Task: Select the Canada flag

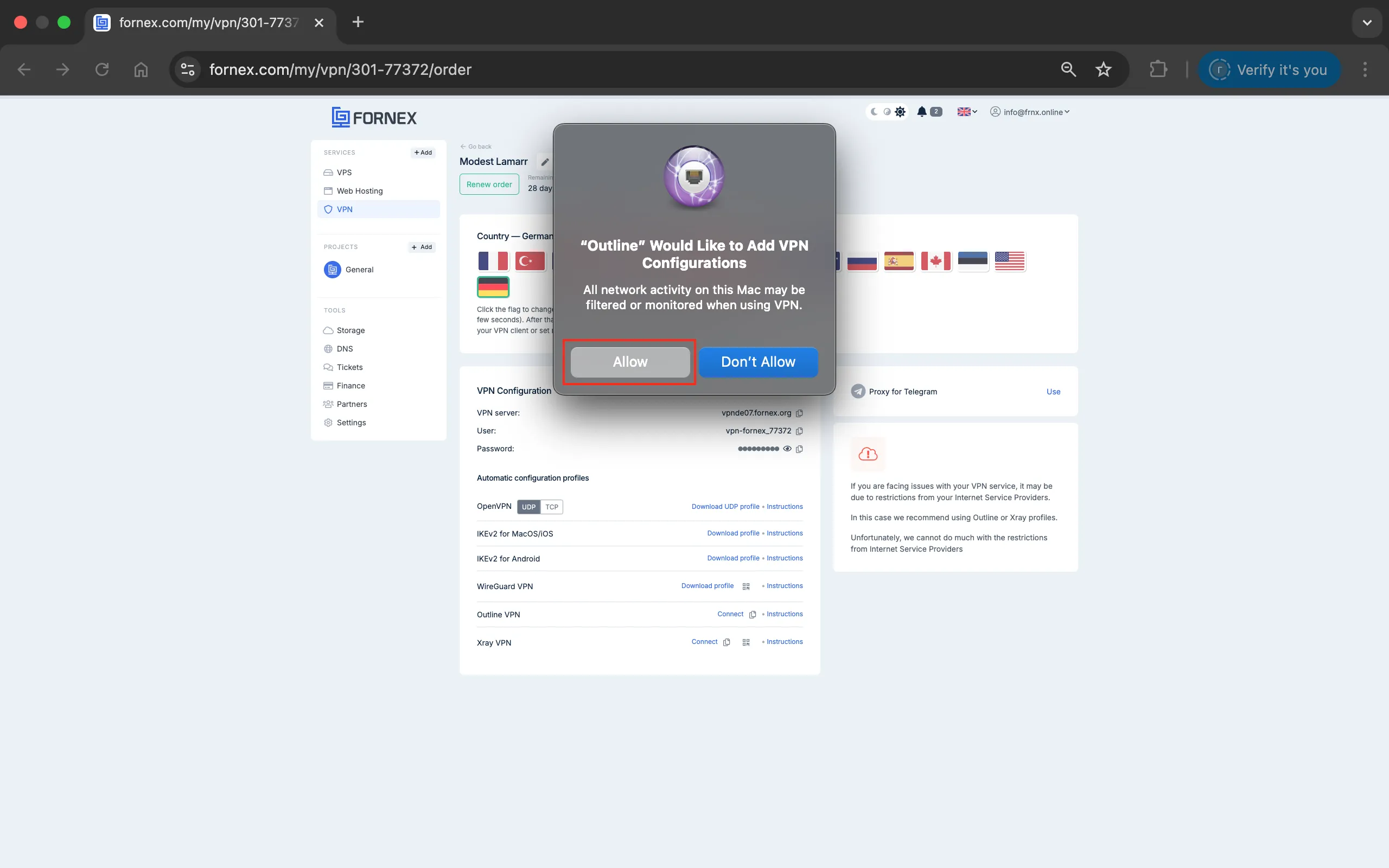Action: (x=935, y=261)
